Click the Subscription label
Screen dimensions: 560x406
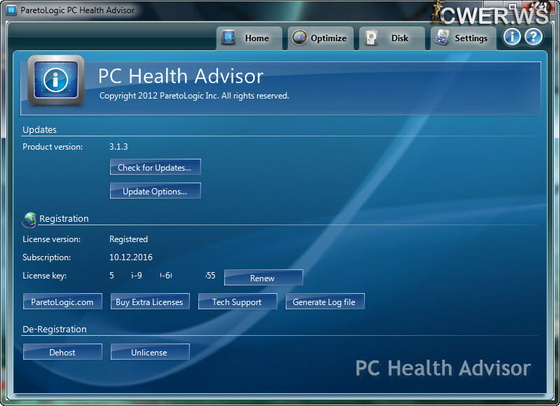46,257
